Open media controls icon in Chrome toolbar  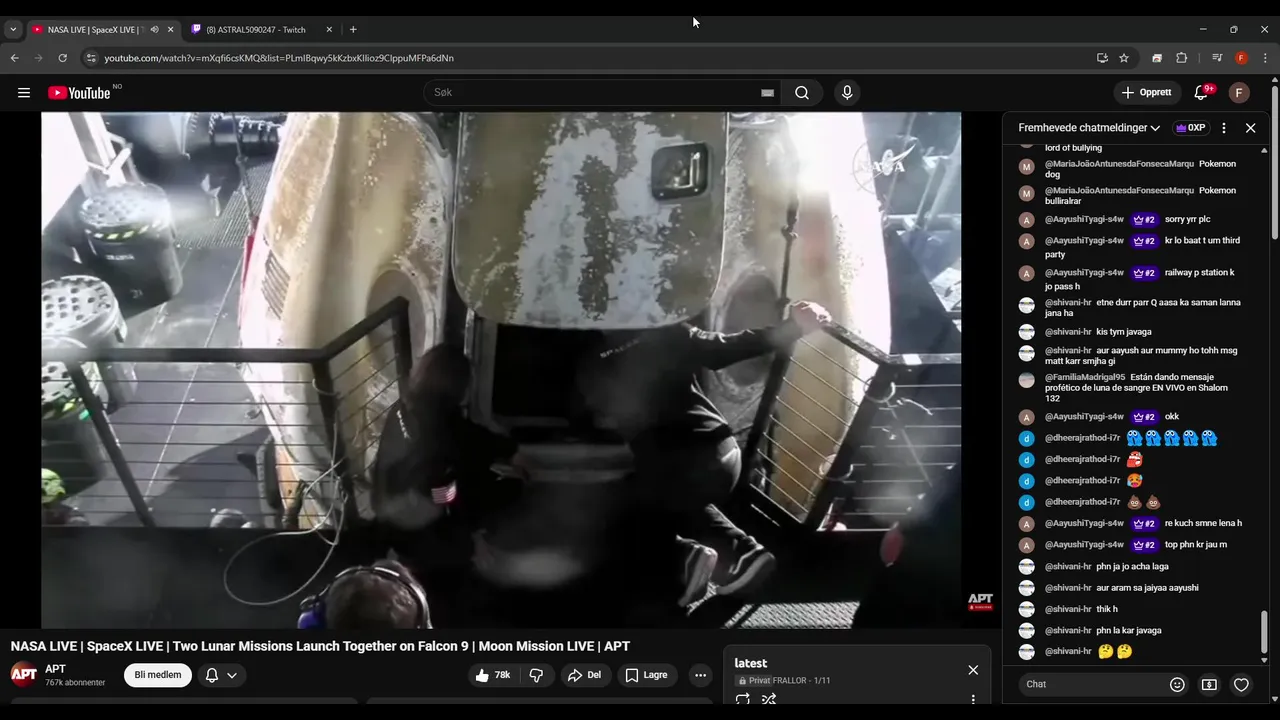pyautogui.click(x=1217, y=58)
